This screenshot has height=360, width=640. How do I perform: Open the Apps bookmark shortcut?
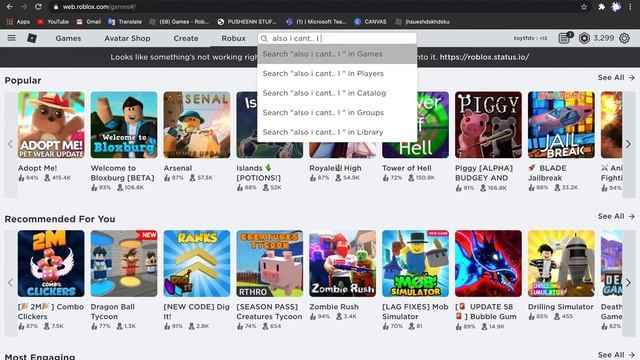[x=18, y=22]
